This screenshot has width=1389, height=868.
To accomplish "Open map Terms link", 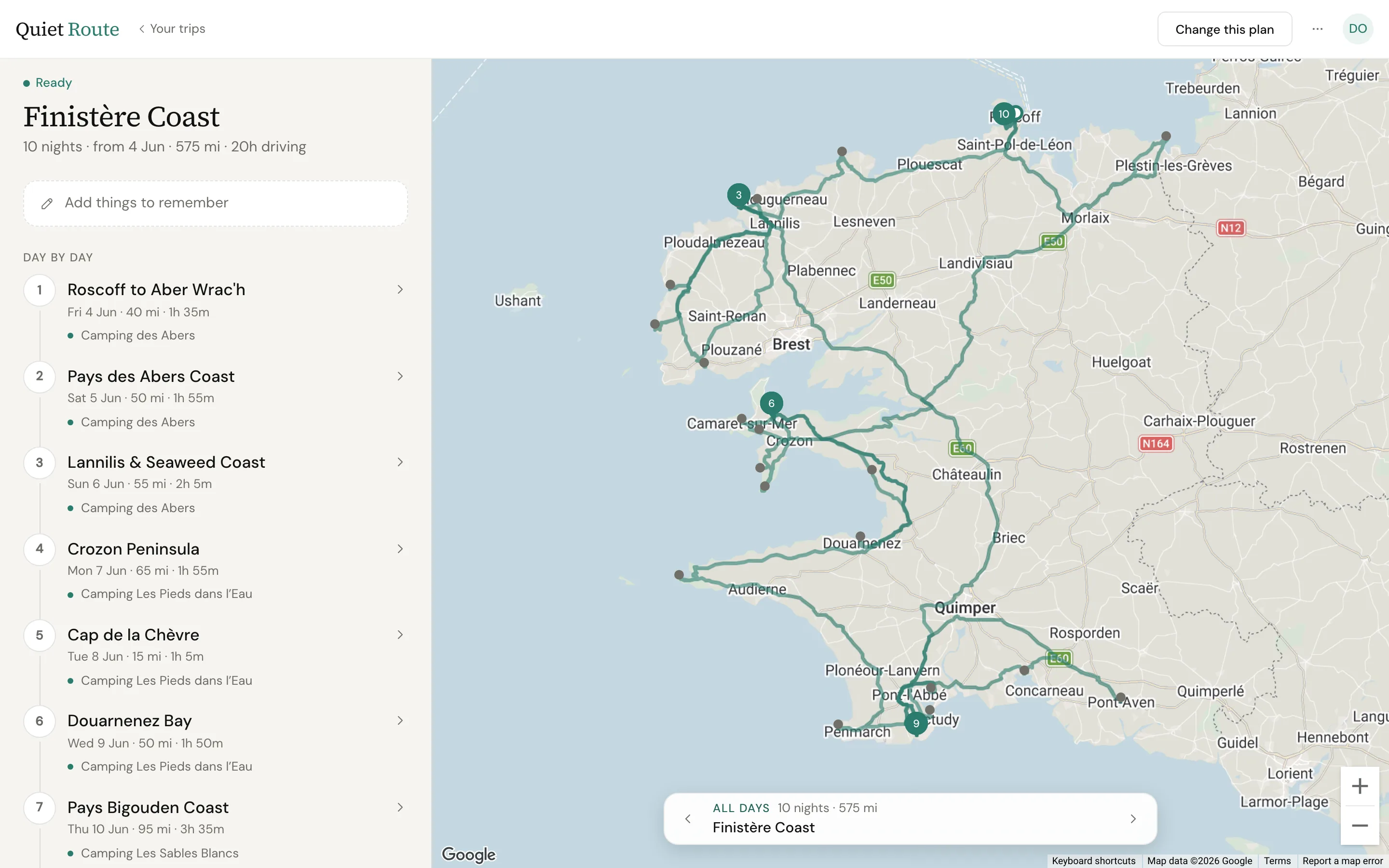I will pyautogui.click(x=1277, y=861).
